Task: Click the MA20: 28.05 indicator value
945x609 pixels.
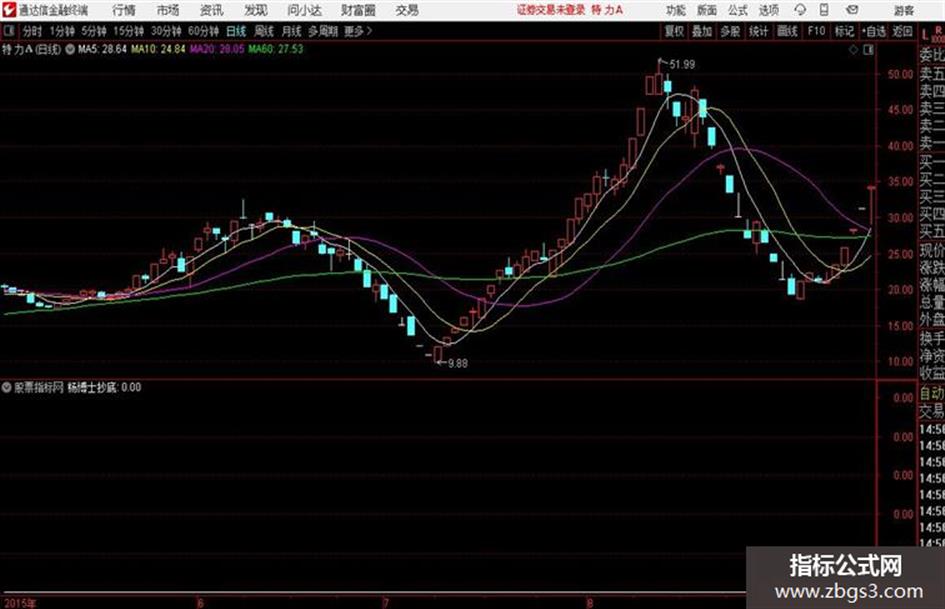Action: tap(217, 49)
